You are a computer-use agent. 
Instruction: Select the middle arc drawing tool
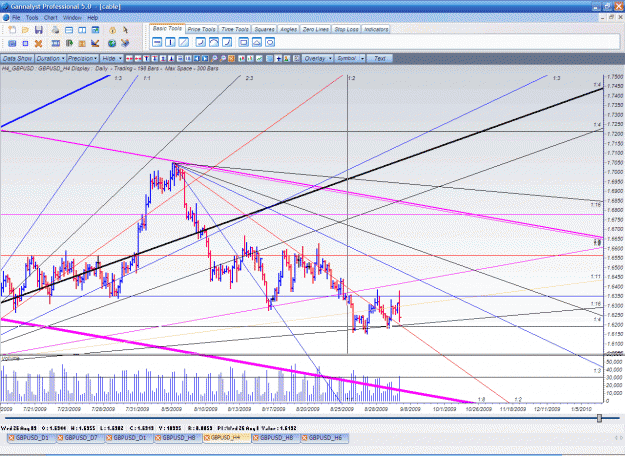[214, 42]
